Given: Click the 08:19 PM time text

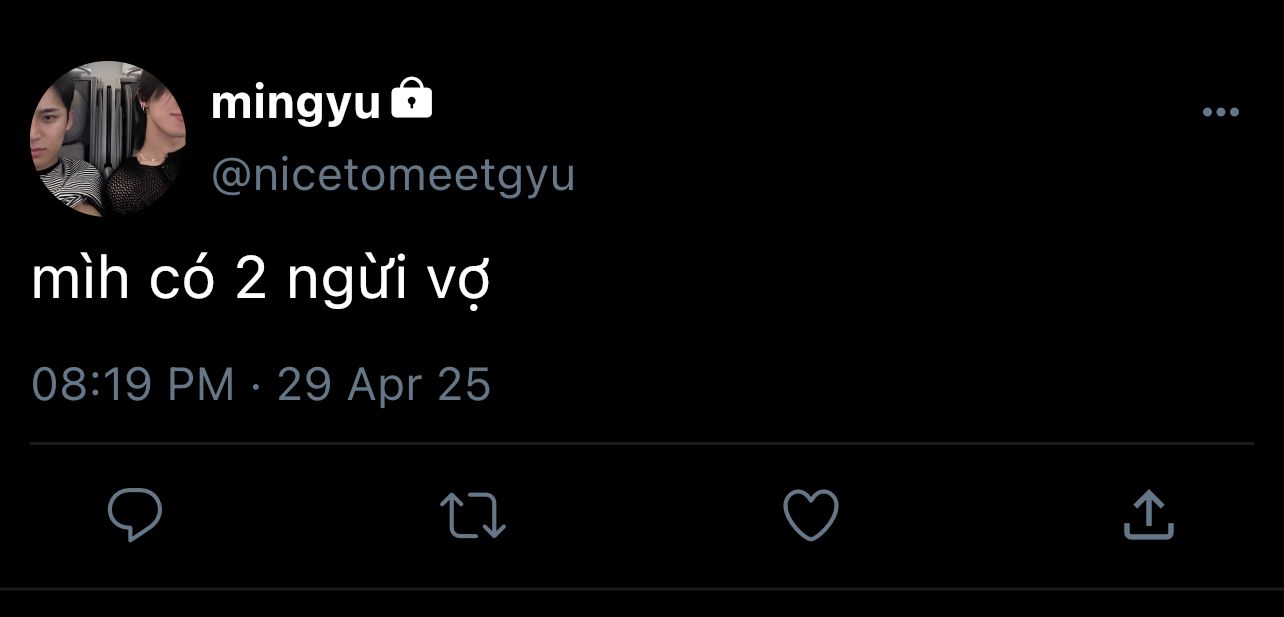Looking at the screenshot, I should pyautogui.click(x=133, y=385).
